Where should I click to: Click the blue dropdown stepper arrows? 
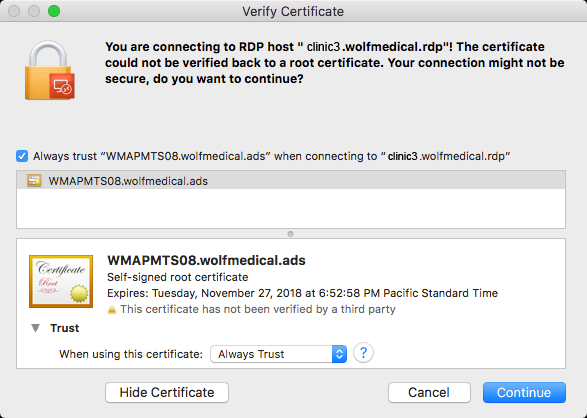tap(339, 354)
